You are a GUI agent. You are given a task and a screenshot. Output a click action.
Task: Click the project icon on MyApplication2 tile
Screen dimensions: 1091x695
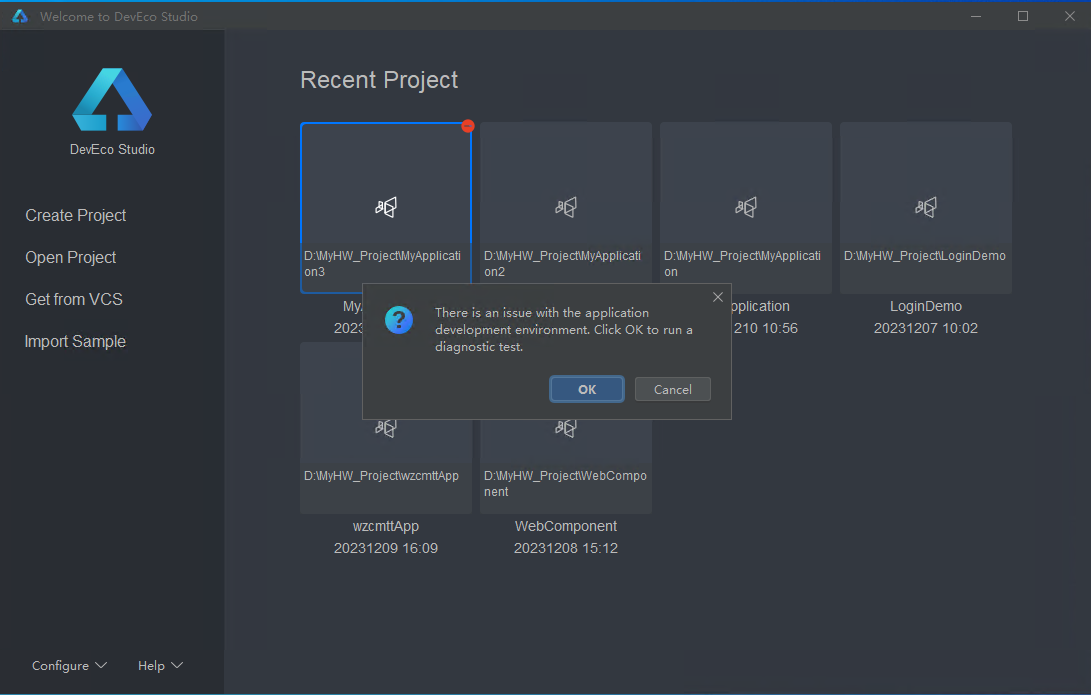pos(566,207)
